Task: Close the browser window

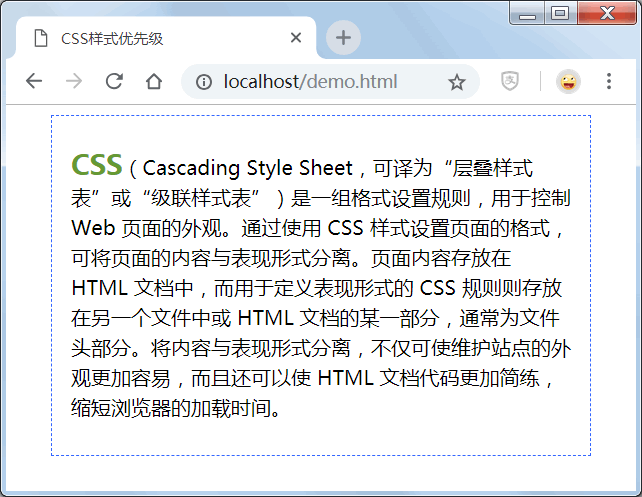Action: 606,13
